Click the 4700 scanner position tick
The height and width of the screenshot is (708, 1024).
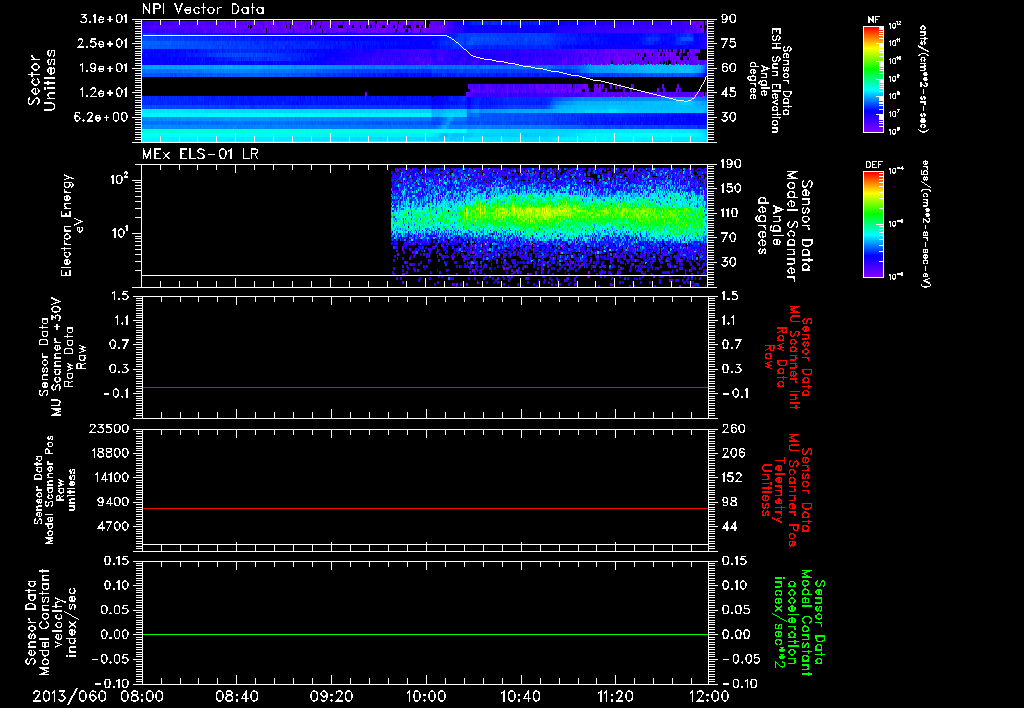pos(112,526)
